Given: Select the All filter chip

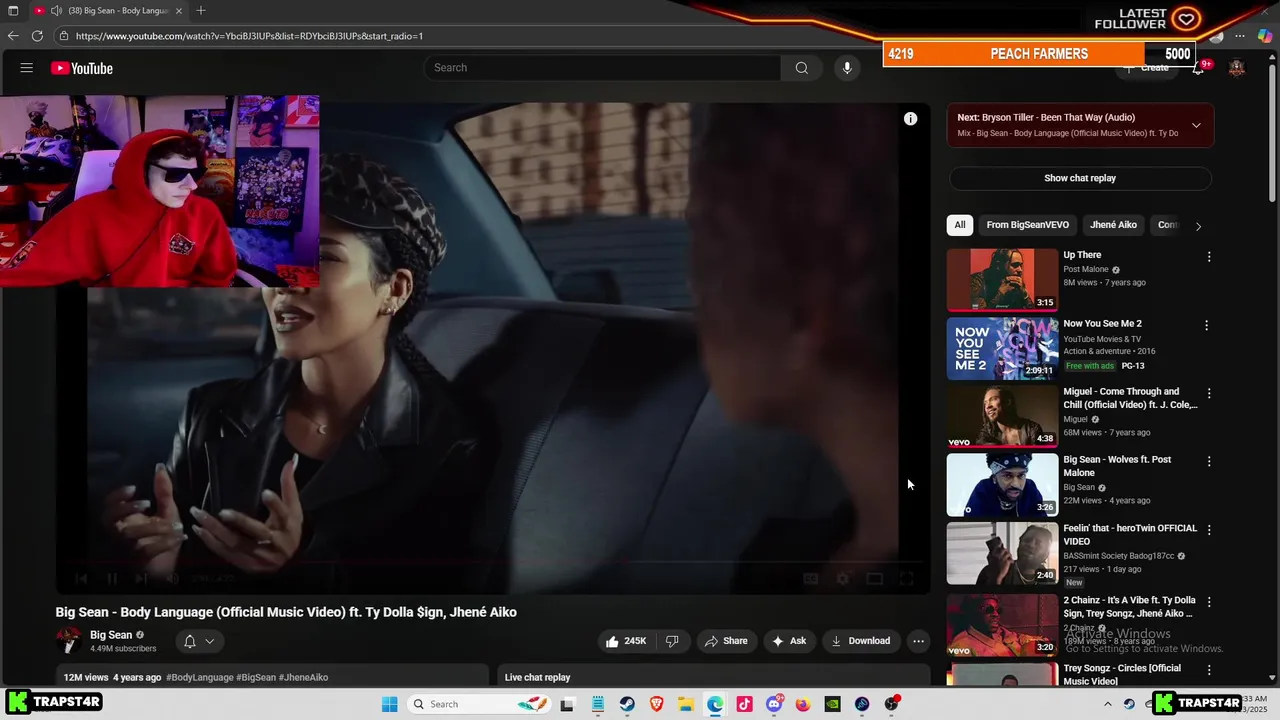Looking at the screenshot, I should [960, 225].
